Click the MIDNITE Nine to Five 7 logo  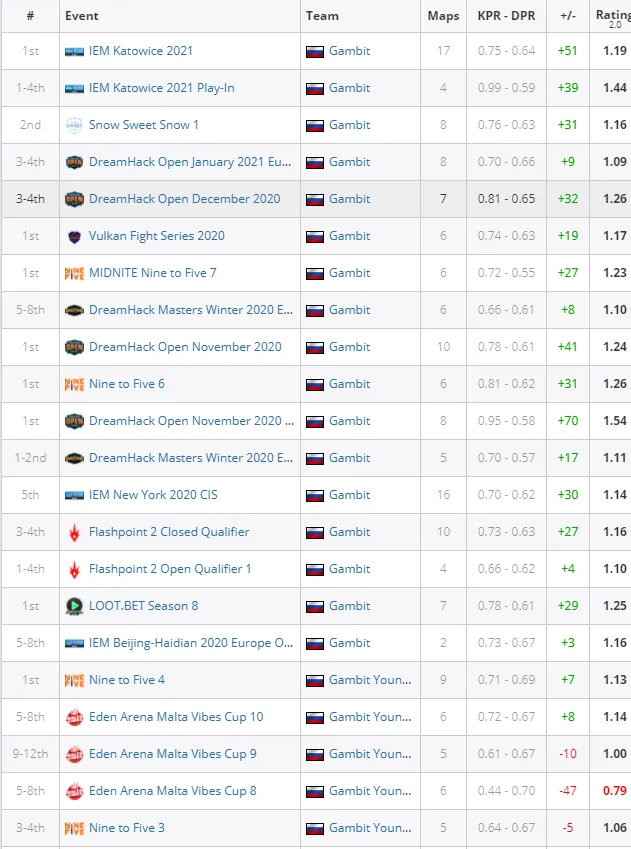click(74, 273)
